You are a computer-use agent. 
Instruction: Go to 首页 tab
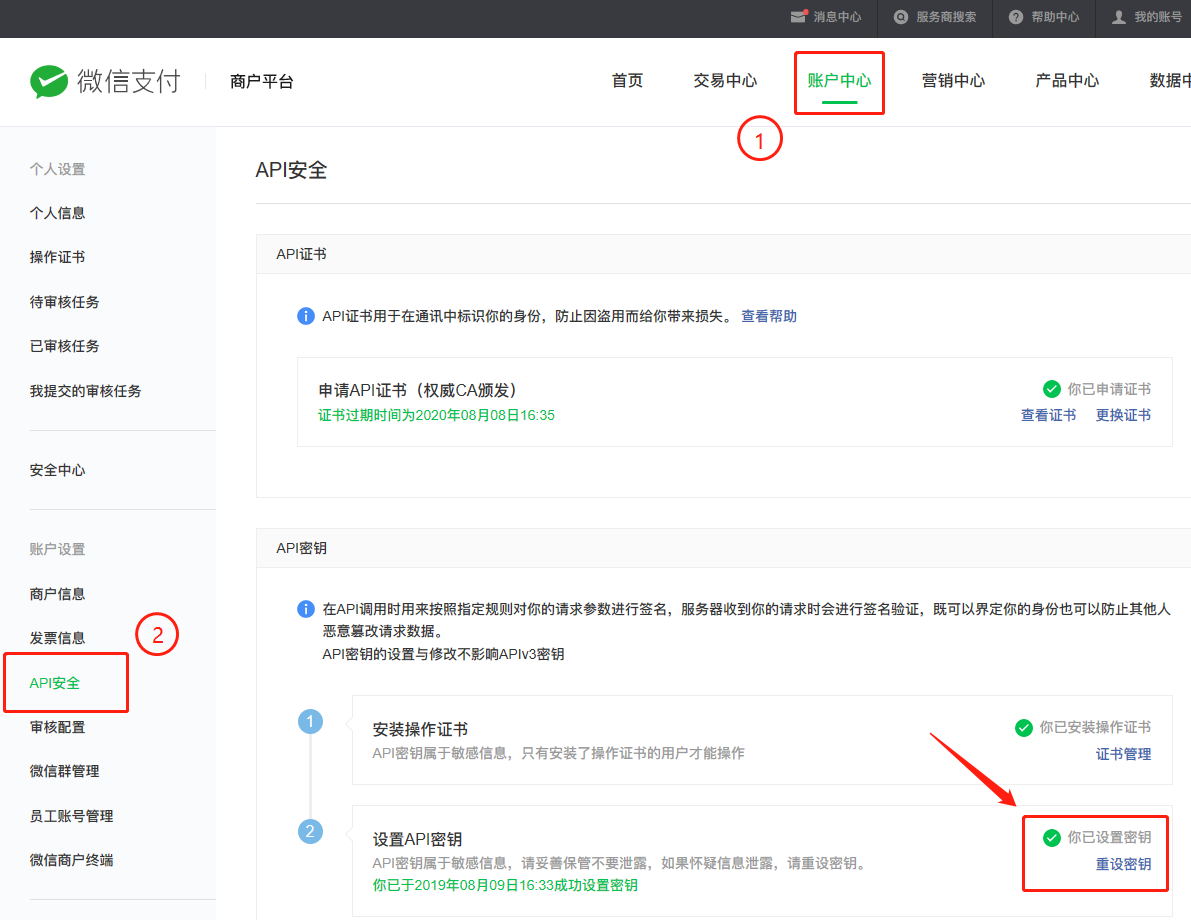[x=627, y=81]
